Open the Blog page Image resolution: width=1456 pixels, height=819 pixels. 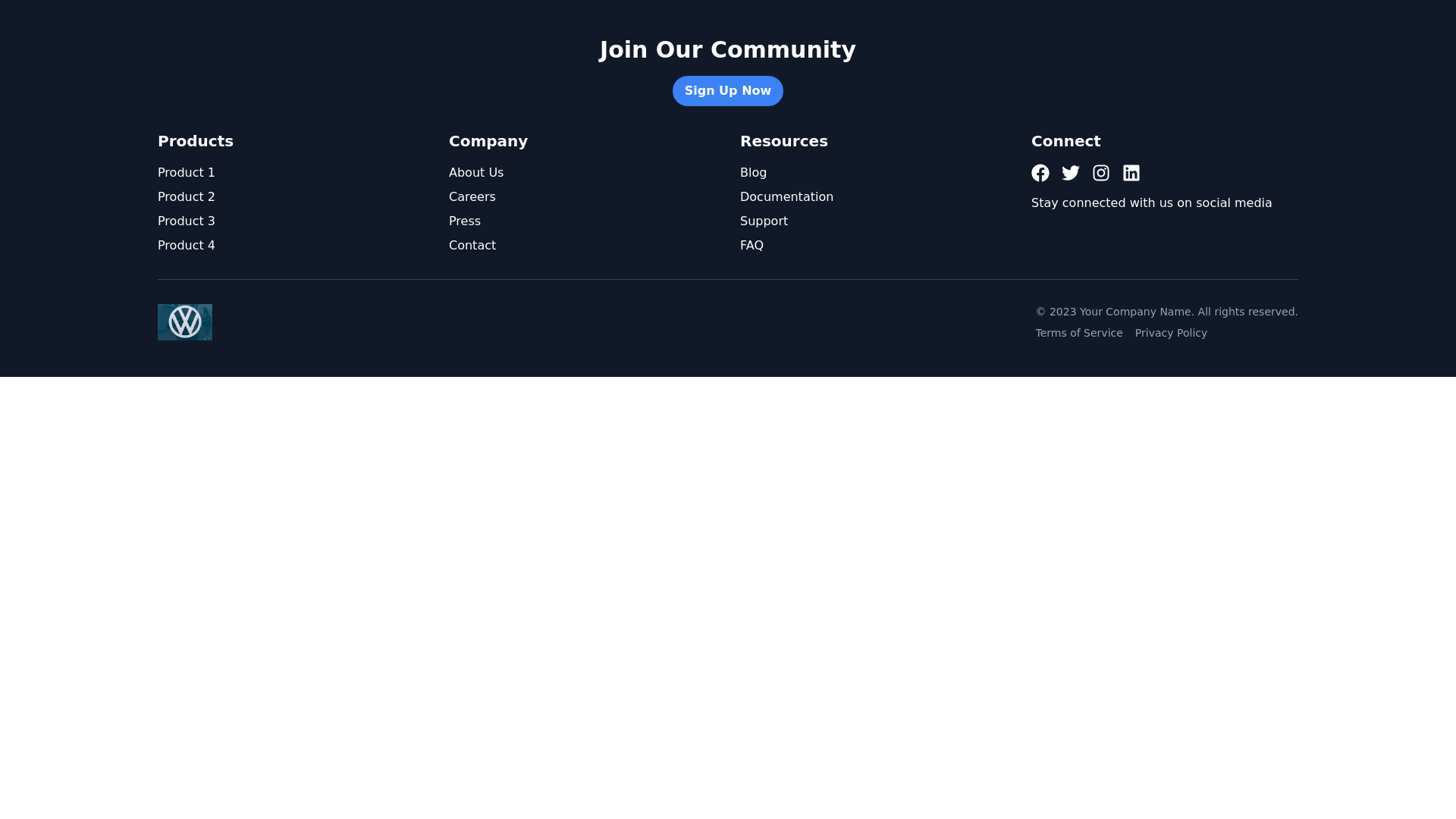click(x=753, y=172)
